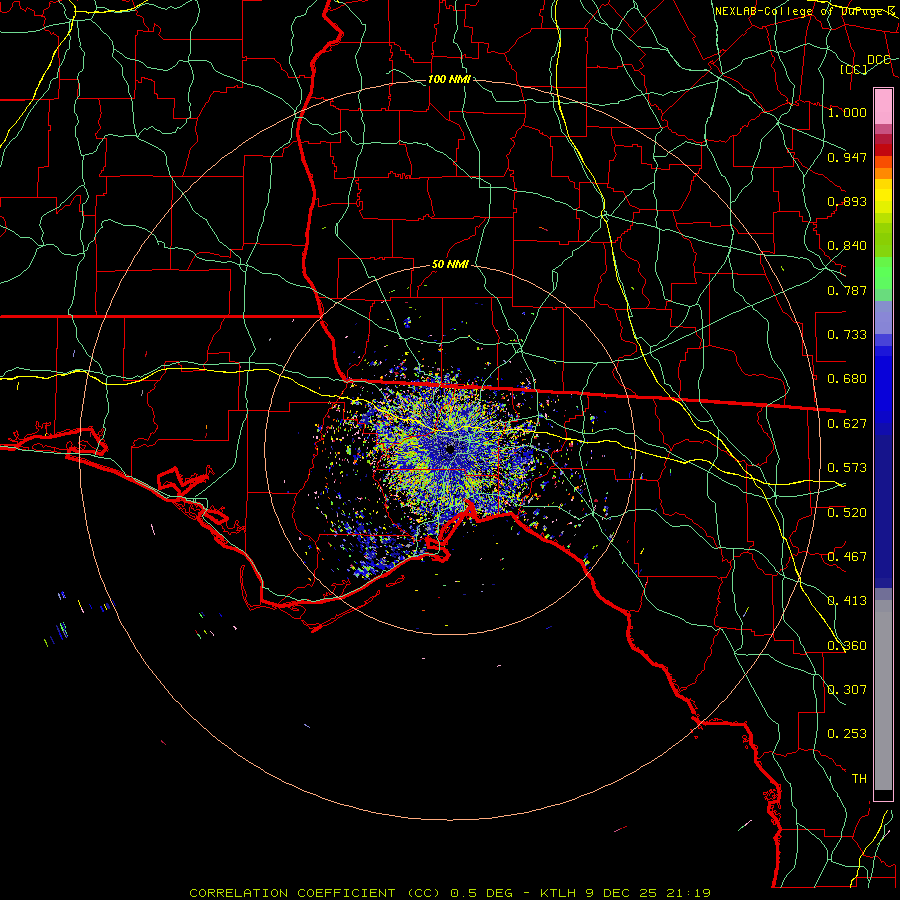Click the 0.840 scale value

tap(847, 246)
